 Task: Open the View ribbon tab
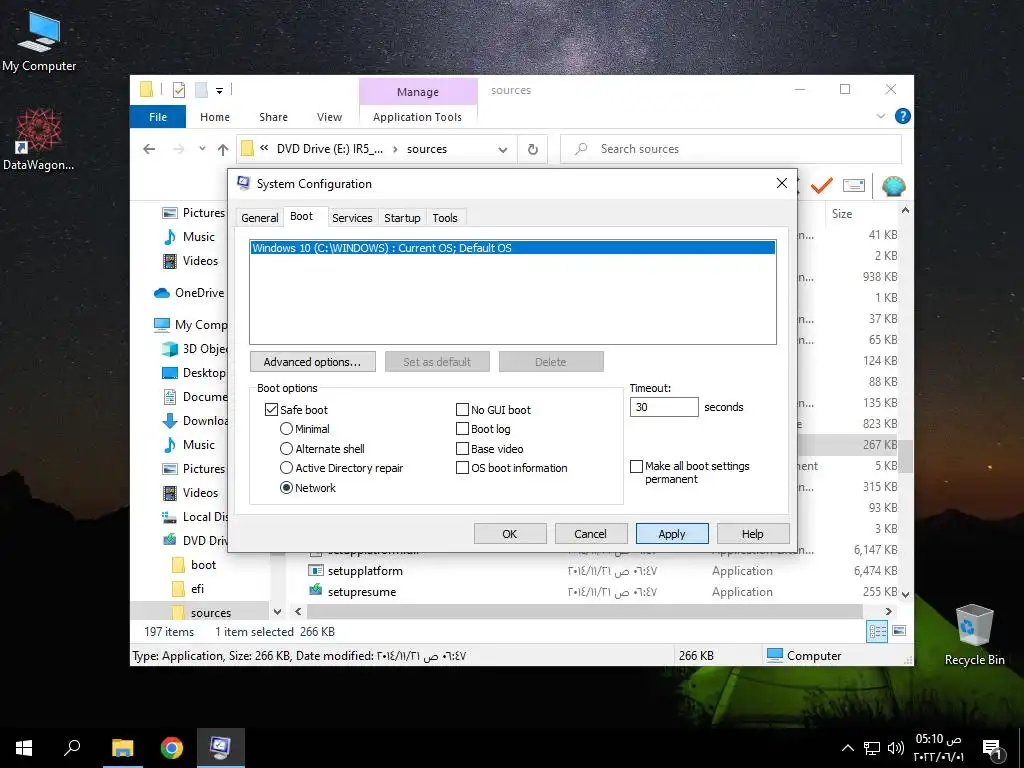329,117
